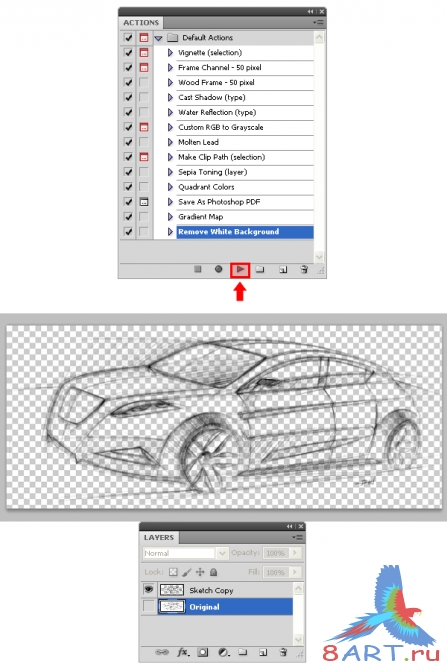This screenshot has height=670, width=447.
Task: Open the Normal blending mode dropdown
Action: [185, 553]
